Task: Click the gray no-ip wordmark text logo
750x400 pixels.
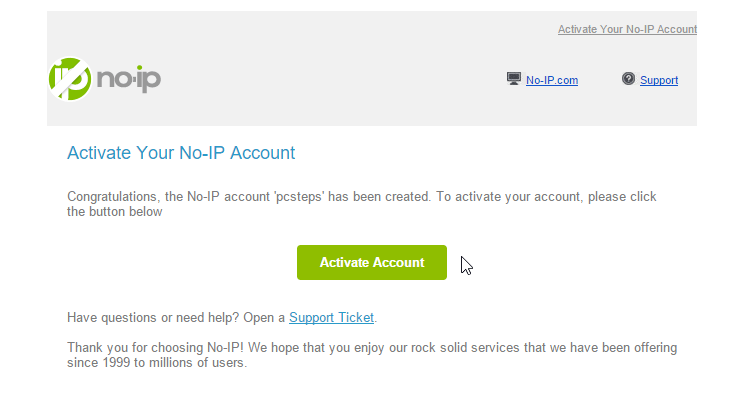Action: 129,79
